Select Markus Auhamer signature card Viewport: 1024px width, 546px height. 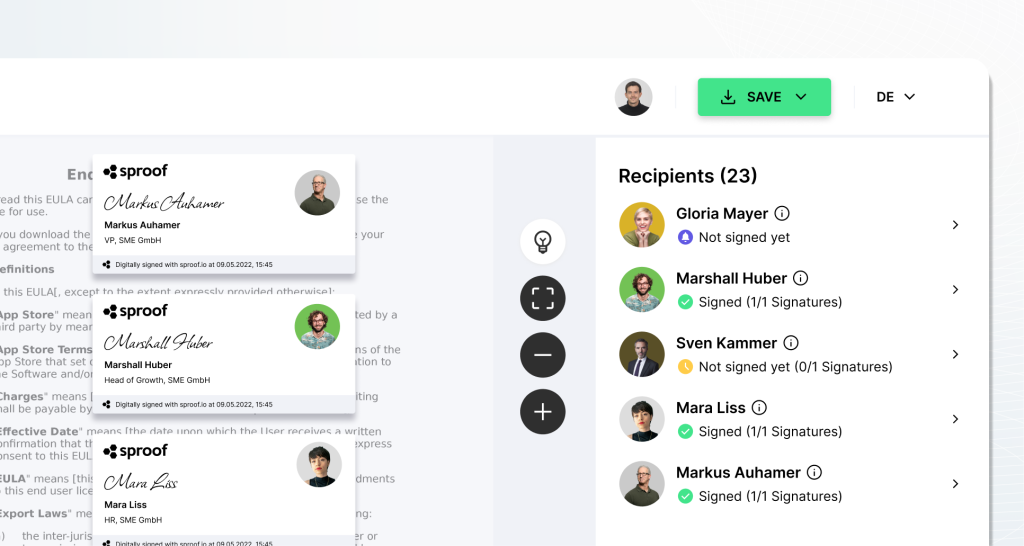pyautogui.click(x=224, y=214)
